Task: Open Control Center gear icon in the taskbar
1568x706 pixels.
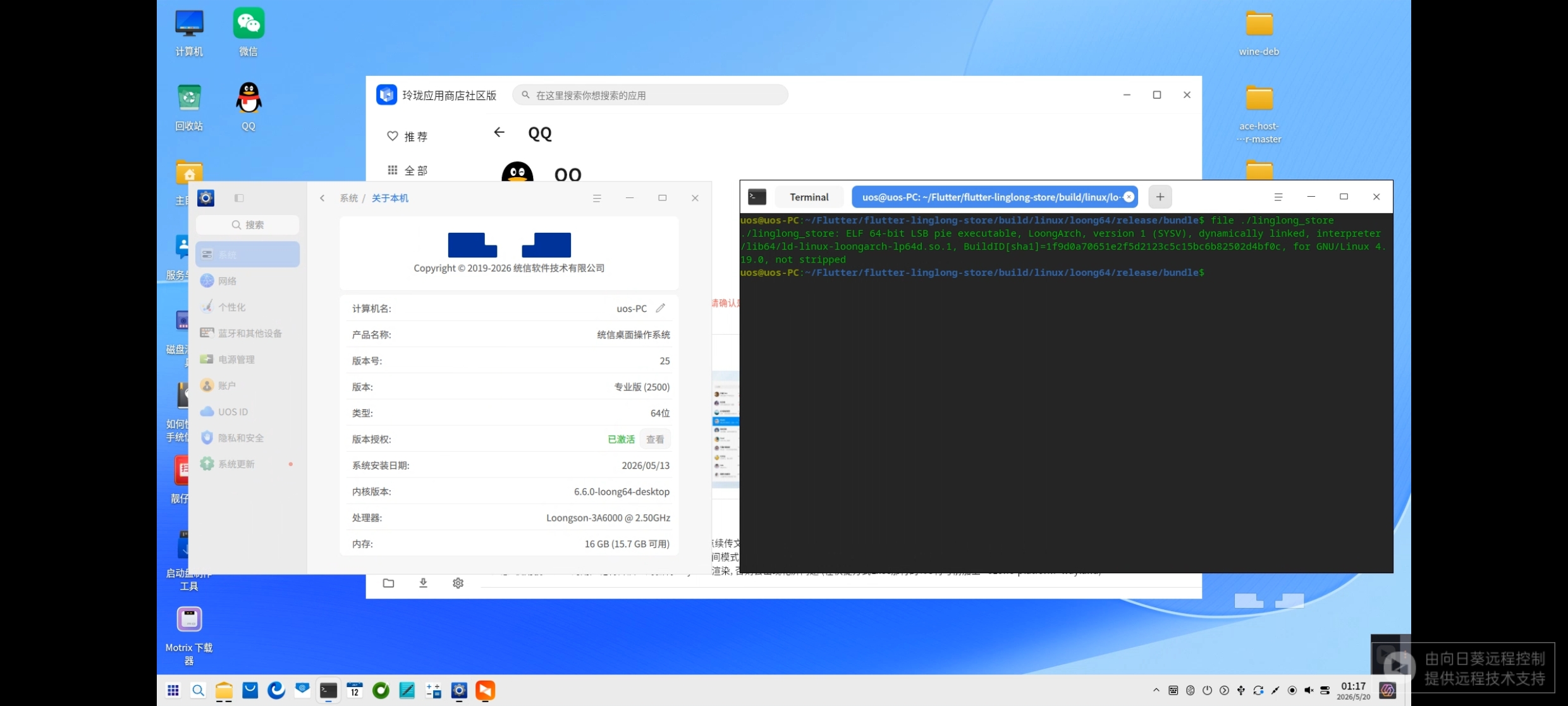Action: coord(460,690)
